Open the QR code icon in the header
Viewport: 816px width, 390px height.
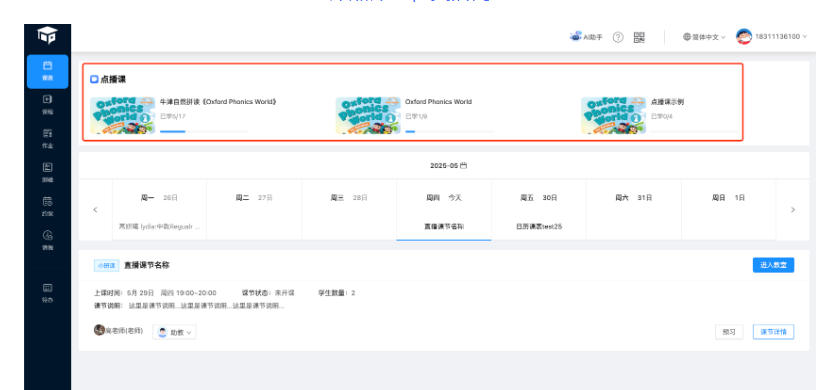tap(639, 37)
